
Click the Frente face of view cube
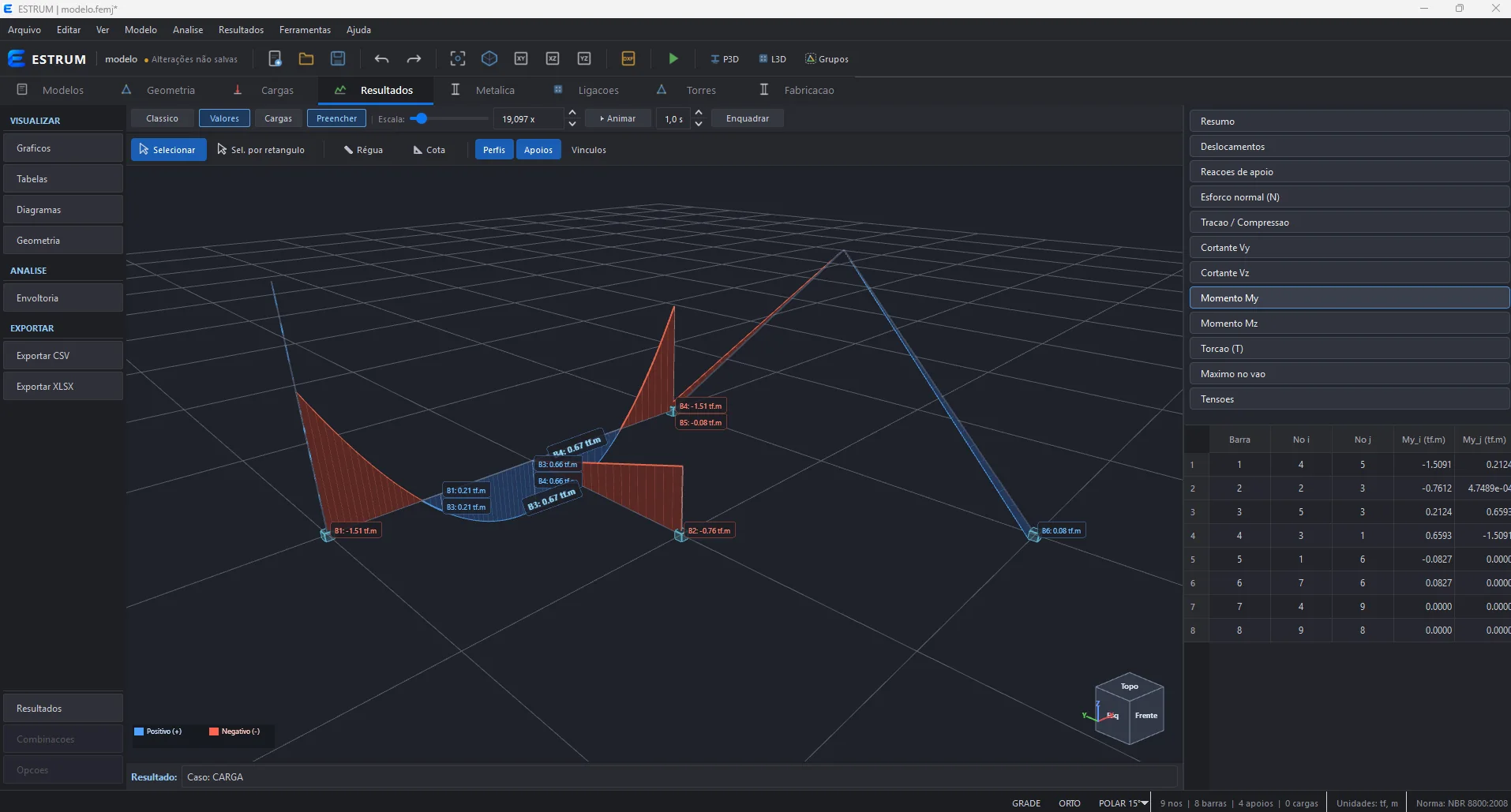click(1146, 716)
